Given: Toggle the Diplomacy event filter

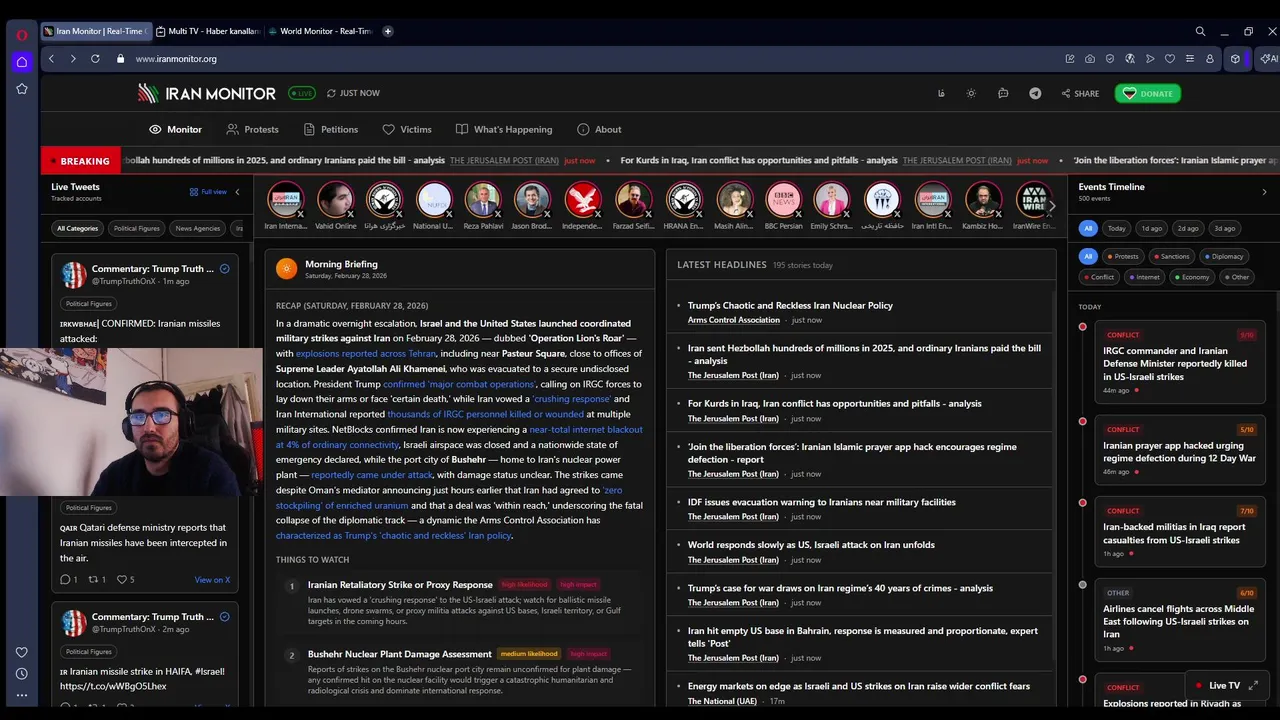Looking at the screenshot, I should coord(1224,256).
